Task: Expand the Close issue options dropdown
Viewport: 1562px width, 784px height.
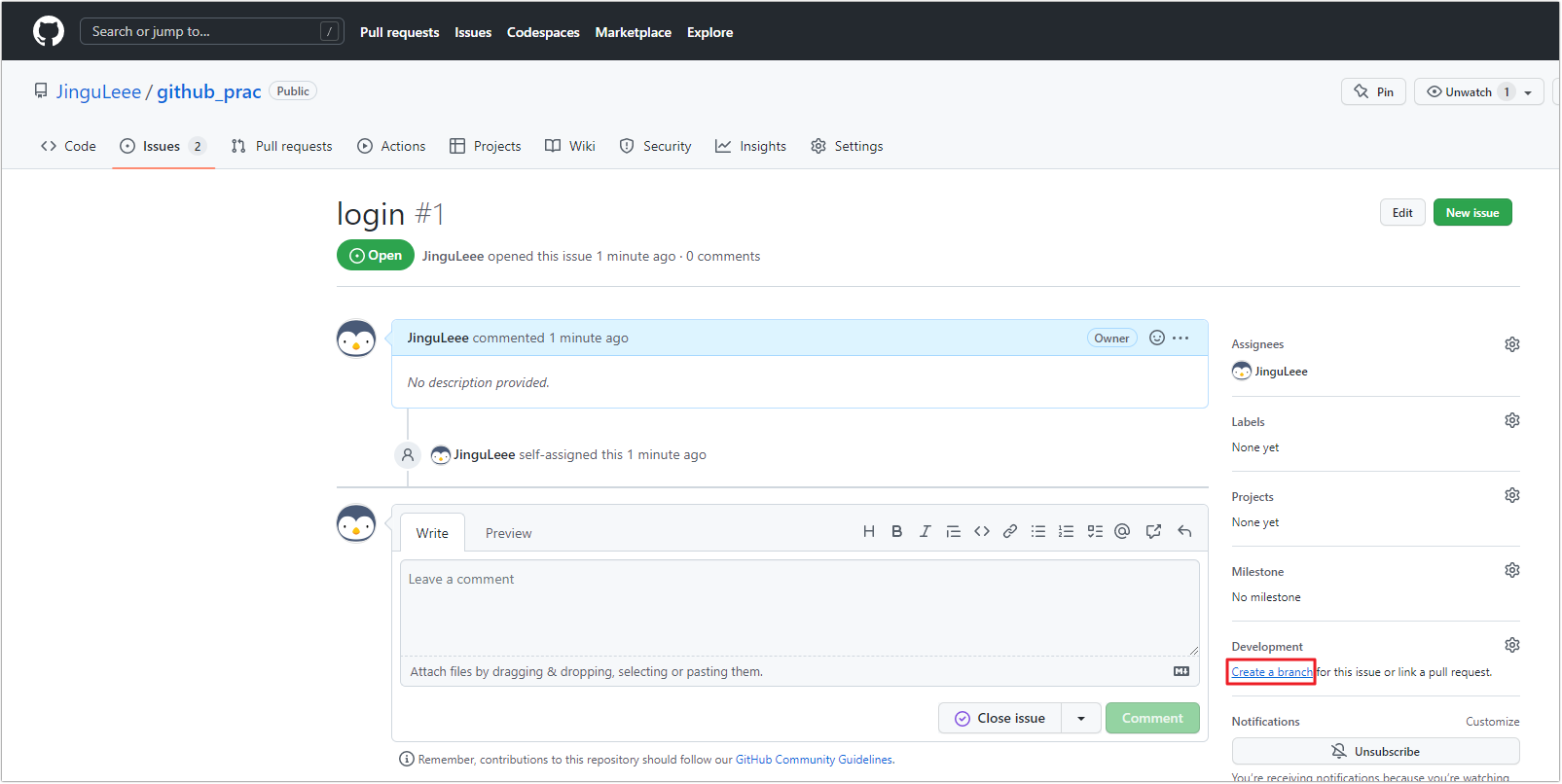Action: click(1081, 718)
